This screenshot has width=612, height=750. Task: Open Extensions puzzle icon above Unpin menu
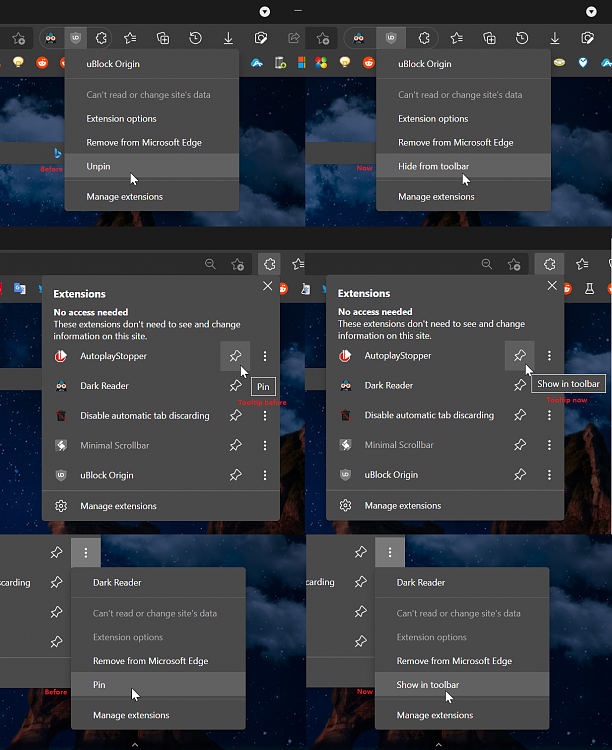(101, 38)
